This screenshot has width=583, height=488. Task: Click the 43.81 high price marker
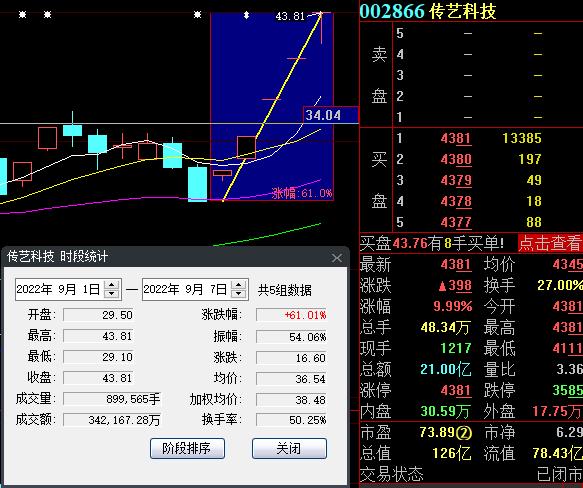coord(290,16)
